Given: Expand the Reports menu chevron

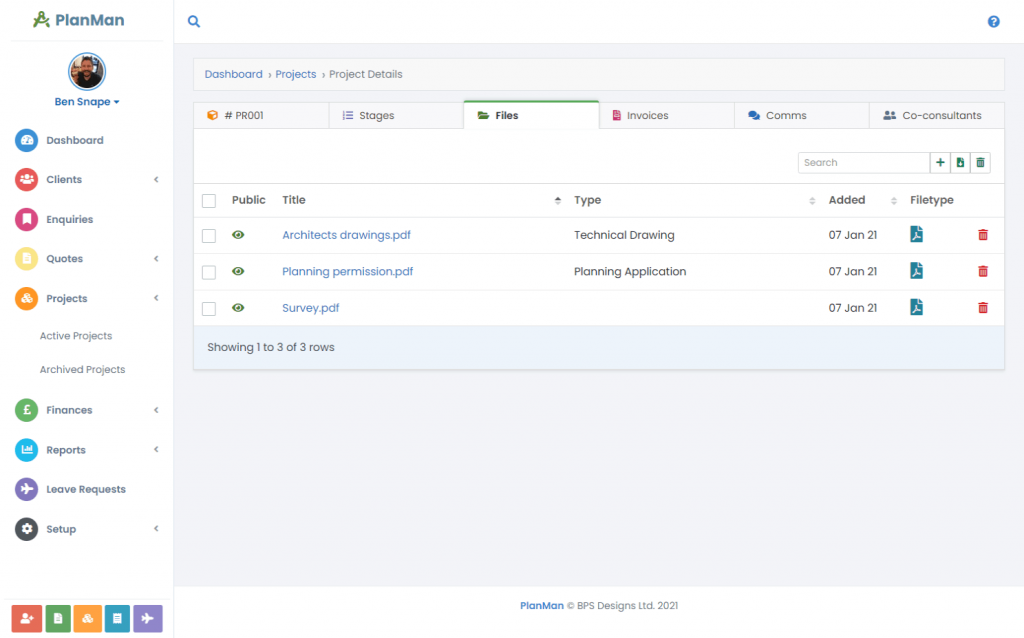Looking at the screenshot, I should click(156, 450).
